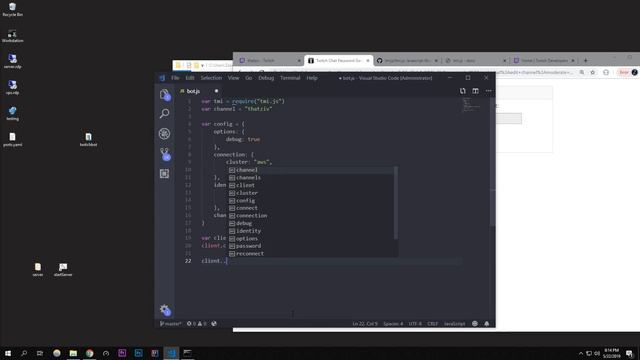640x360 pixels.
Task: Open the editor More Actions ellipsis
Action: pyautogui.click(x=489, y=91)
